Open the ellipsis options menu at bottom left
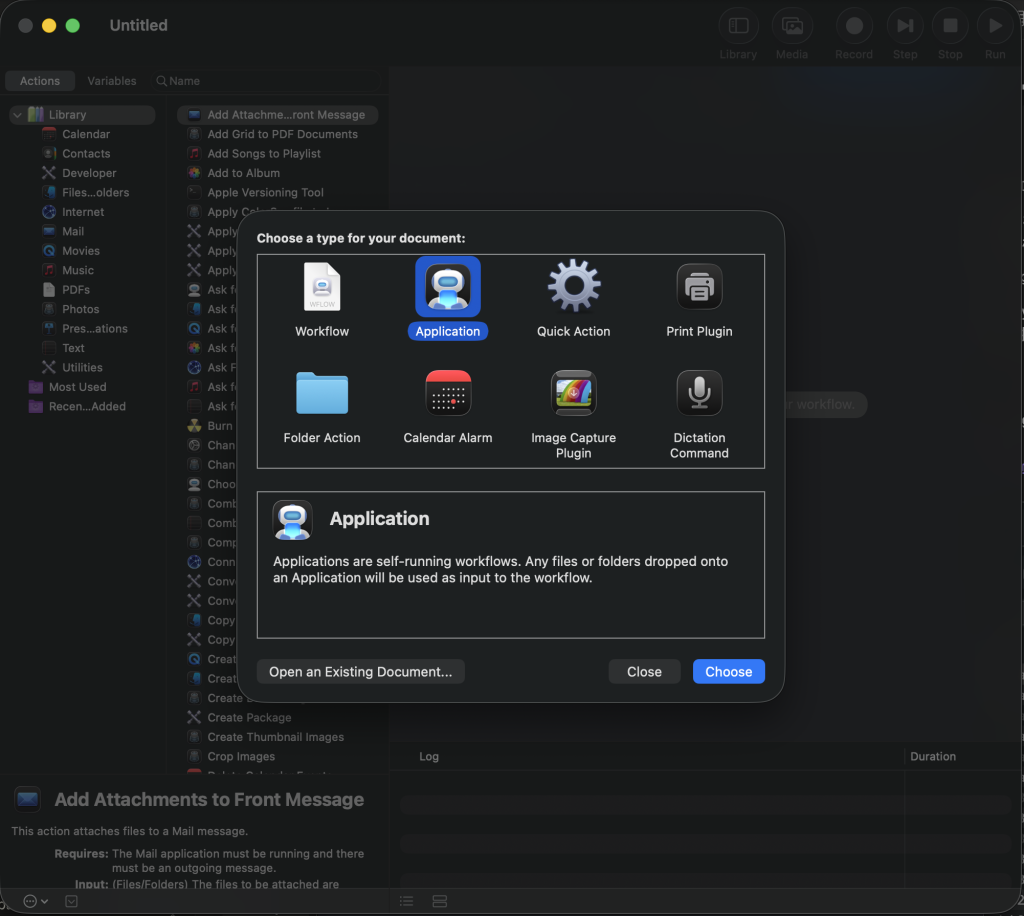 pyautogui.click(x=35, y=902)
